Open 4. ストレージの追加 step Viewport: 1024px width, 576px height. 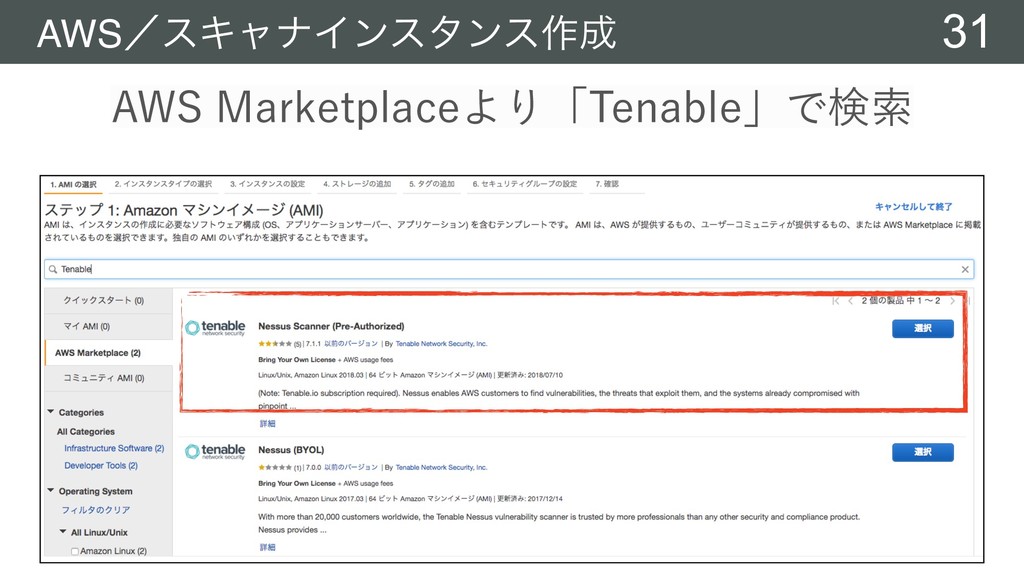(x=357, y=184)
